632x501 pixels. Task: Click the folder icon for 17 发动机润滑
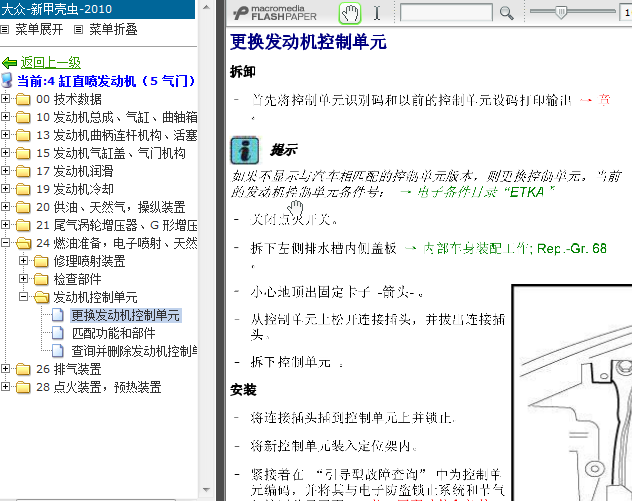[23, 171]
